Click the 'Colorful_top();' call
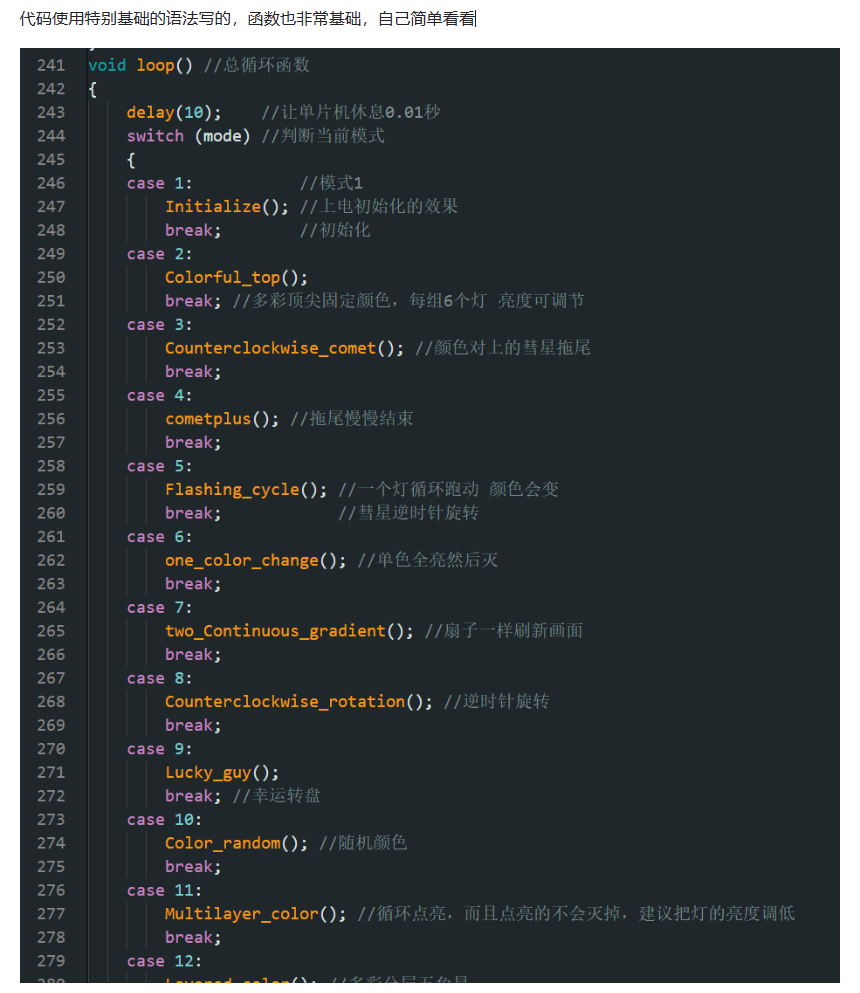The height and width of the screenshot is (993, 860). click(236, 278)
